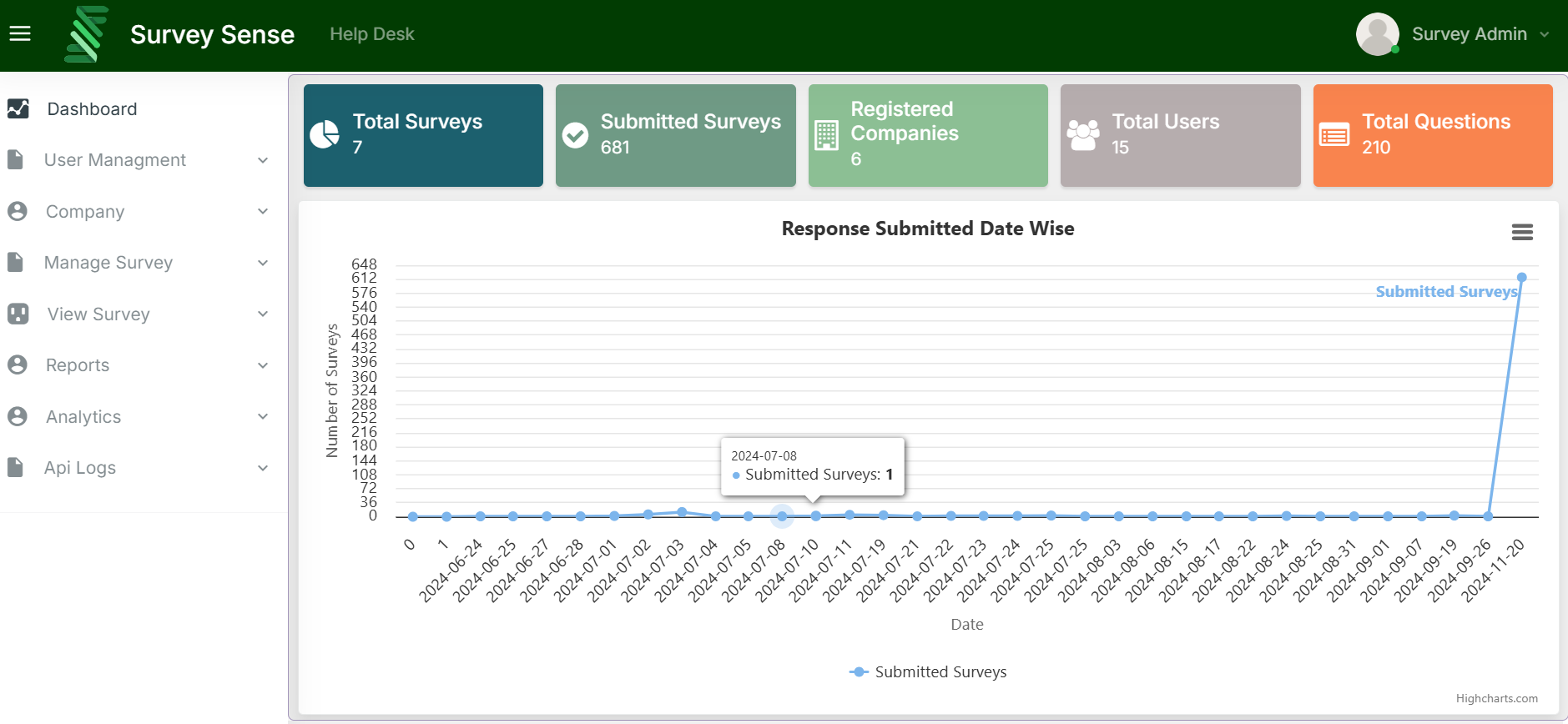The height and width of the screenshot is (724, 1568).
Task: Expand the Manage Survey menu chevron
Action: coord(263,263)
